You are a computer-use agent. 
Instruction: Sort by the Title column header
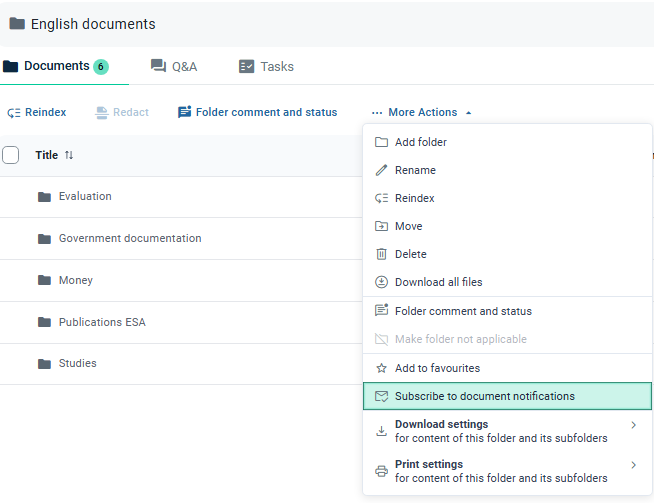coord(46,155)
